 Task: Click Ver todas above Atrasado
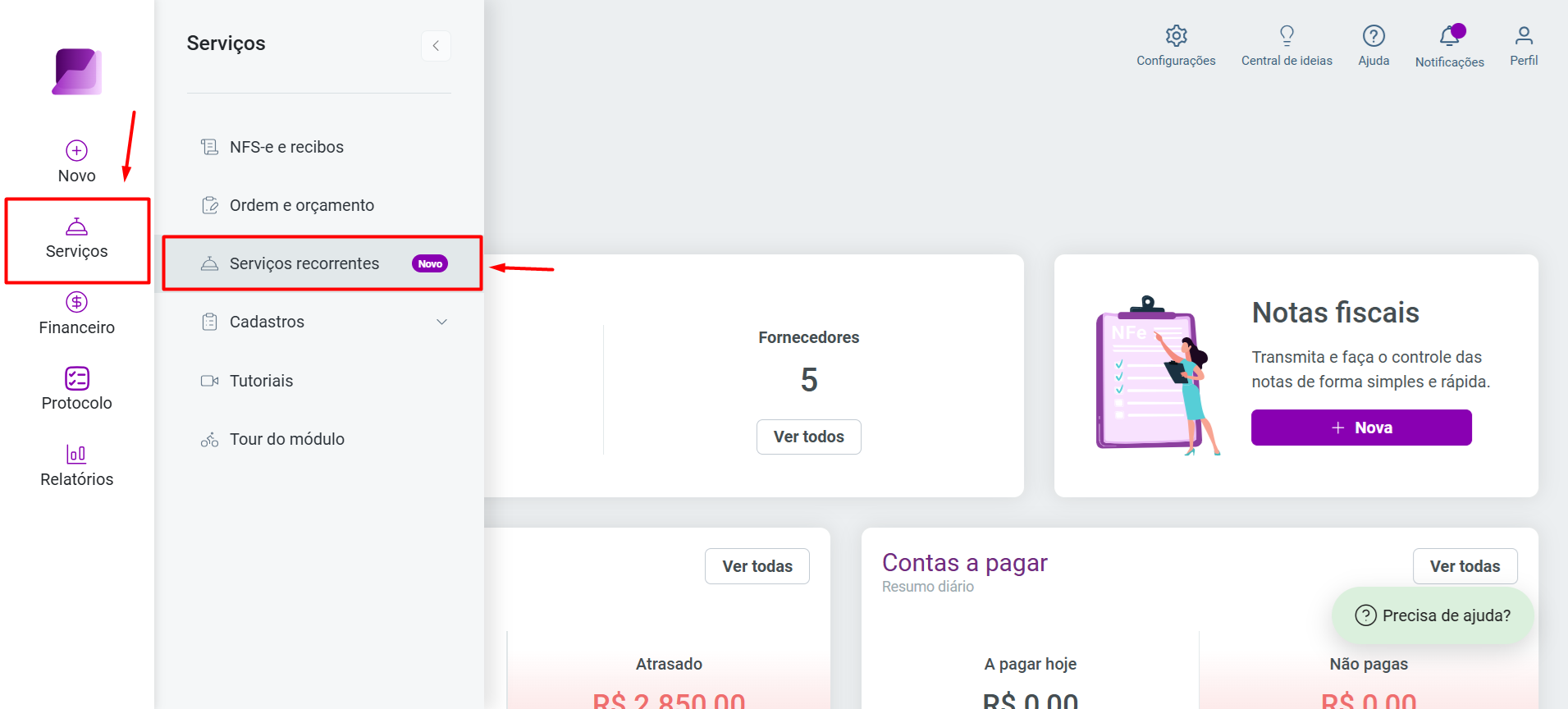pos(757,566)
